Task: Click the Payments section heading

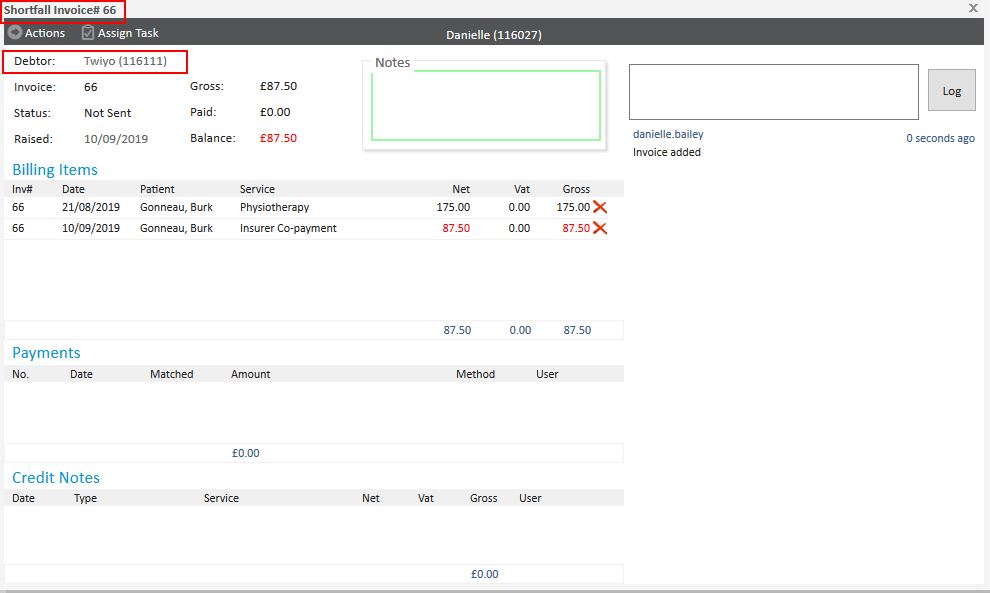Action: coord(46,353)
